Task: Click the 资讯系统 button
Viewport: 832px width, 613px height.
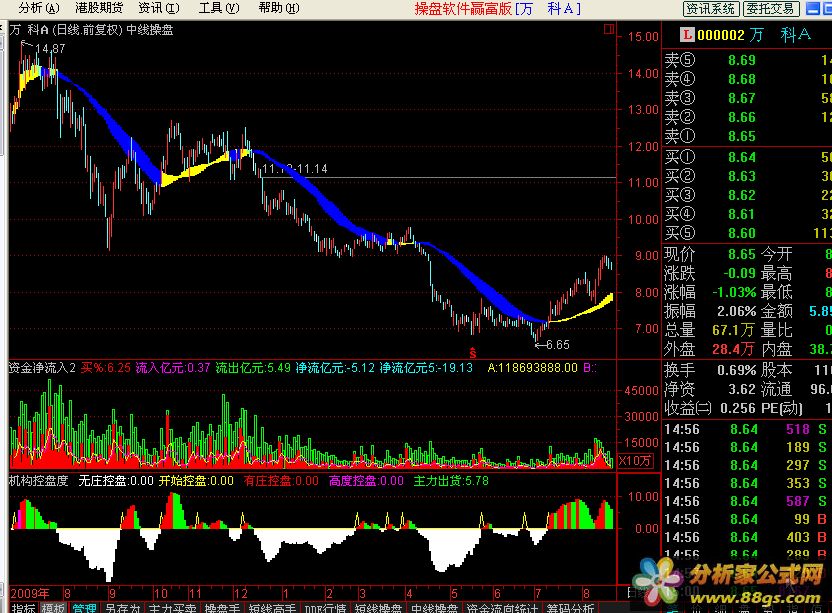Action: 710,8
